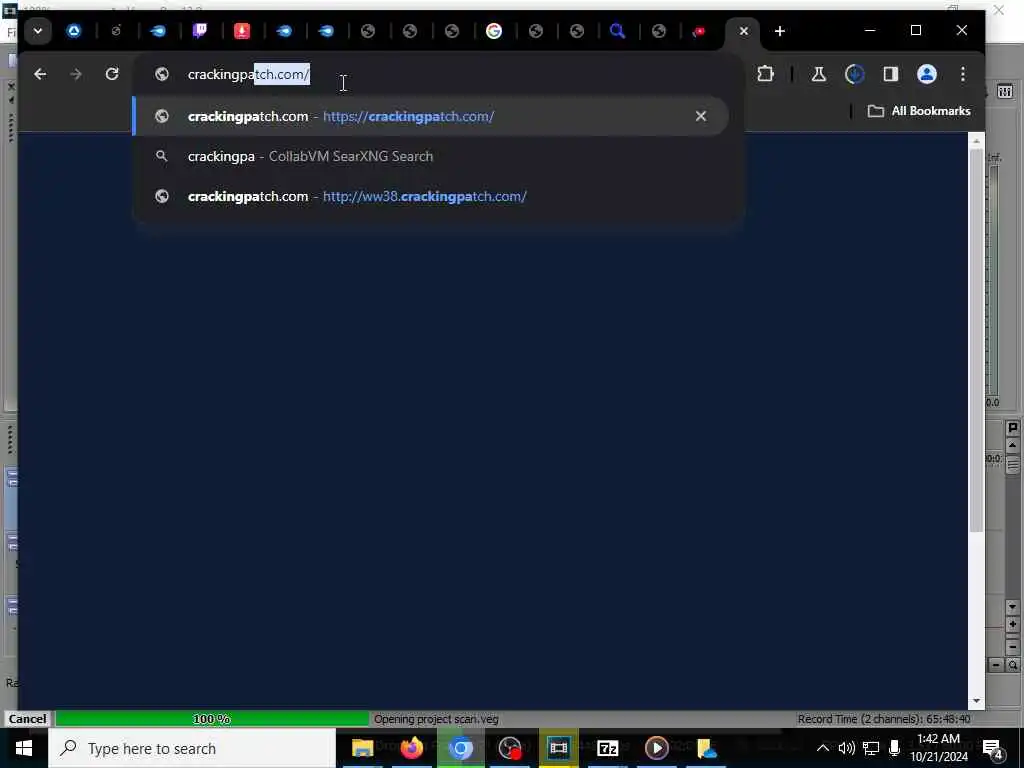Image resolution: width=1024 pixels, height=768 pixels.
Task: Click the Record Time status text
Action: pos(884,719)
